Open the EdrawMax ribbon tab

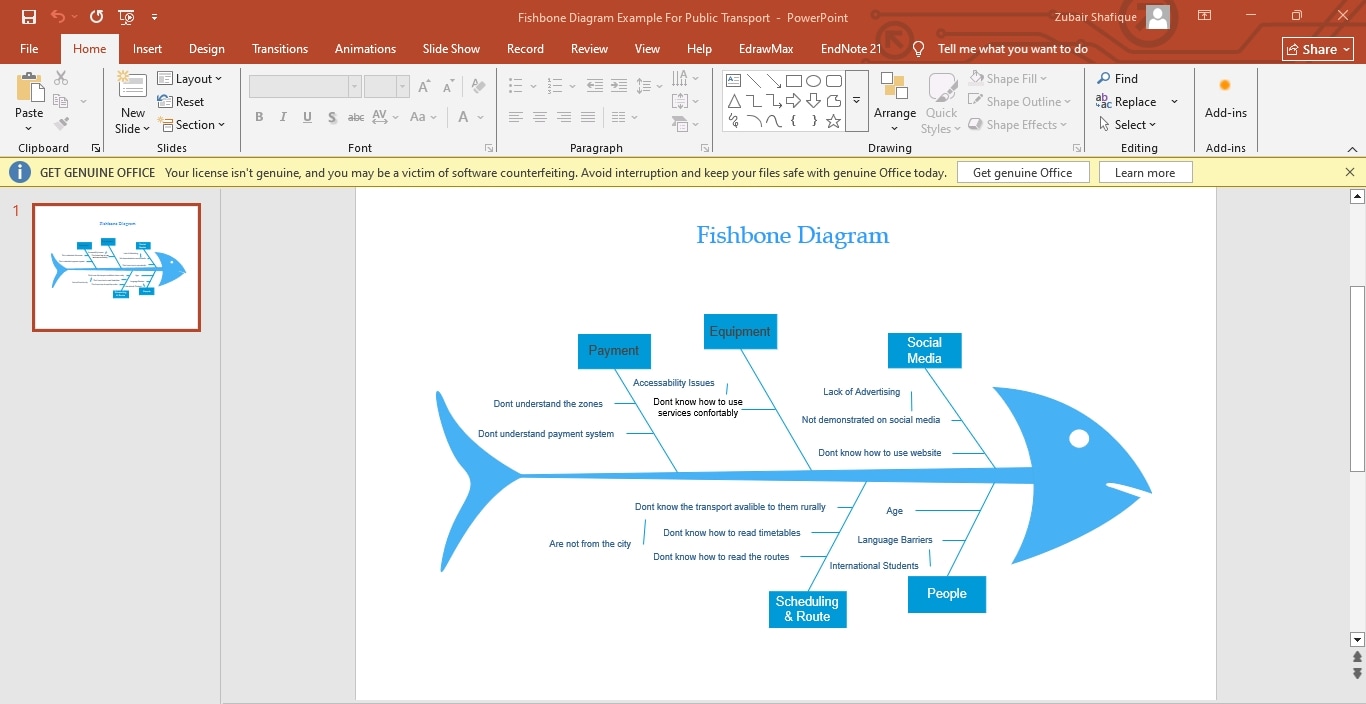[765, 48]
